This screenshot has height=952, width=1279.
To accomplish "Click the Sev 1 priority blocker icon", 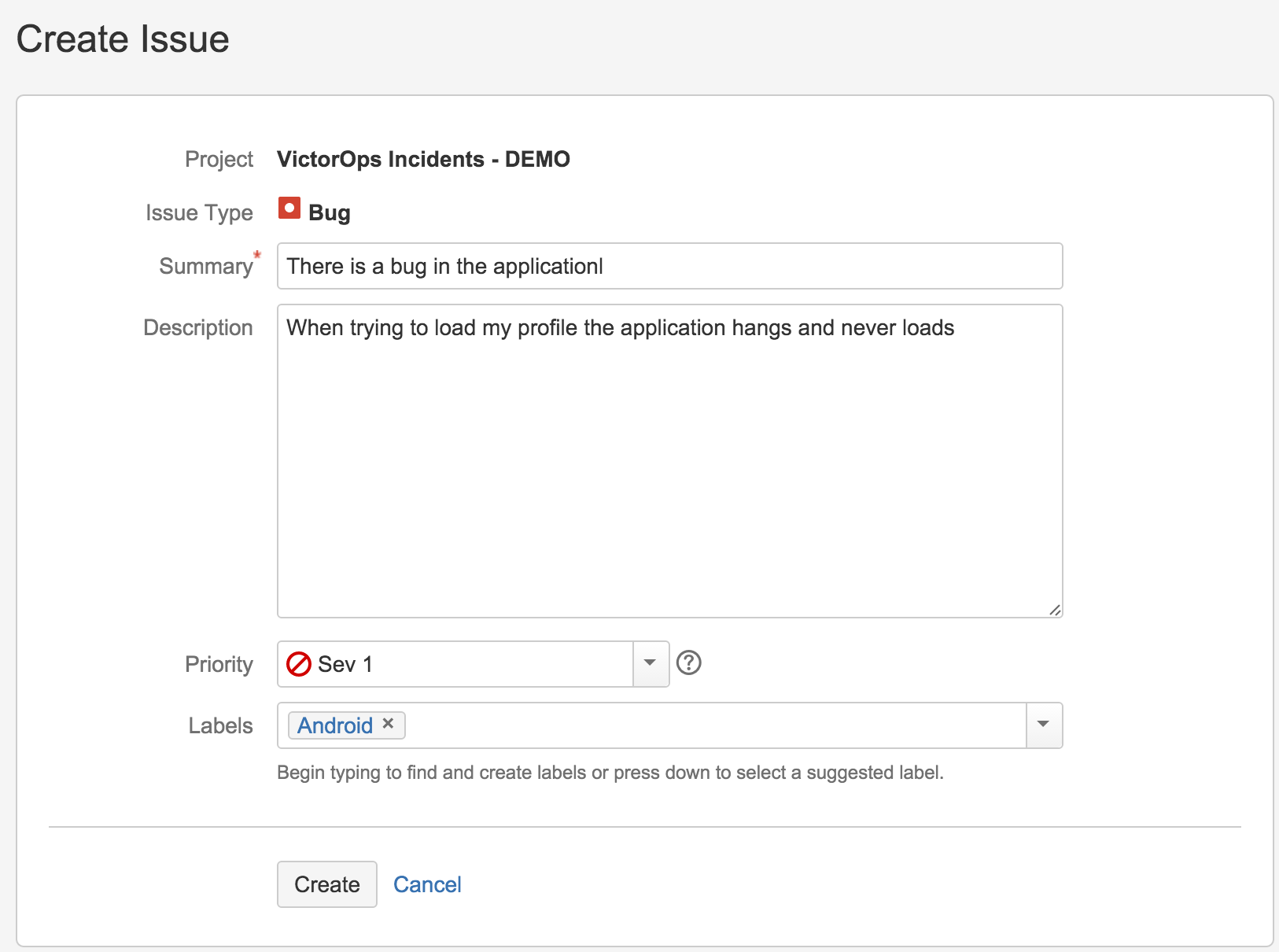I will (x=299, y=664).
